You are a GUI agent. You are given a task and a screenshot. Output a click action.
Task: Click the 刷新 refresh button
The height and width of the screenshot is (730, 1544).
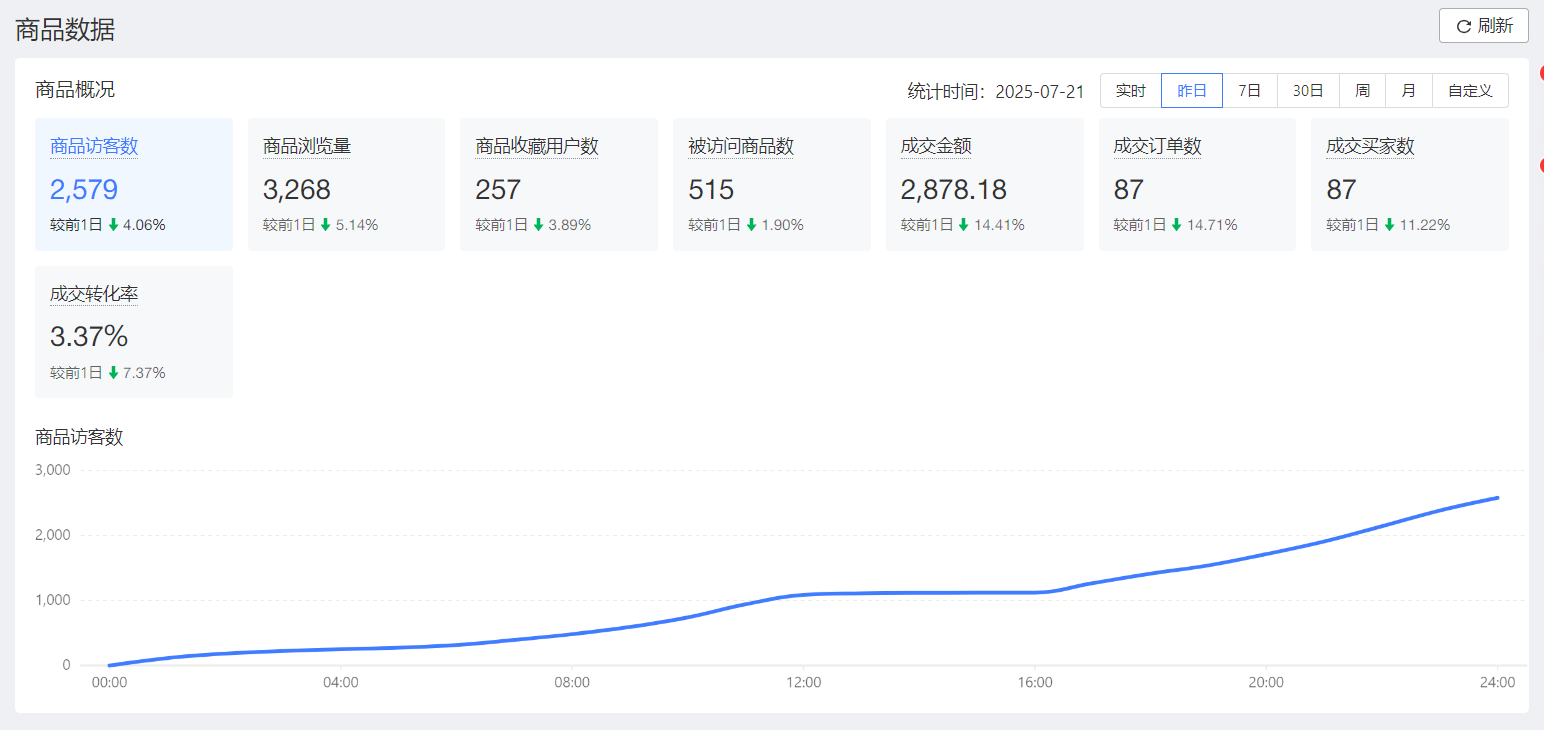pos(1483,26)
